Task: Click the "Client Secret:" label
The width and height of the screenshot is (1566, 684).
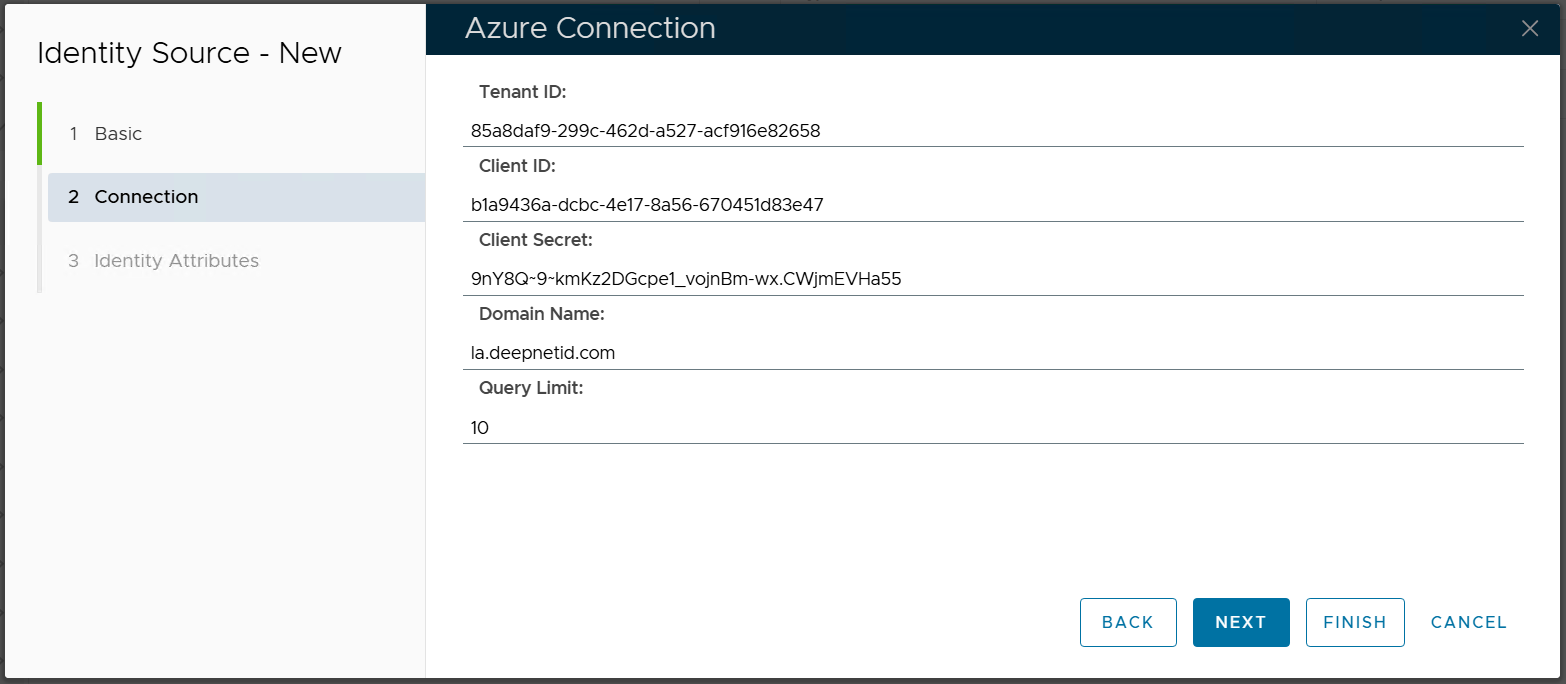Action: click(535, 240)
